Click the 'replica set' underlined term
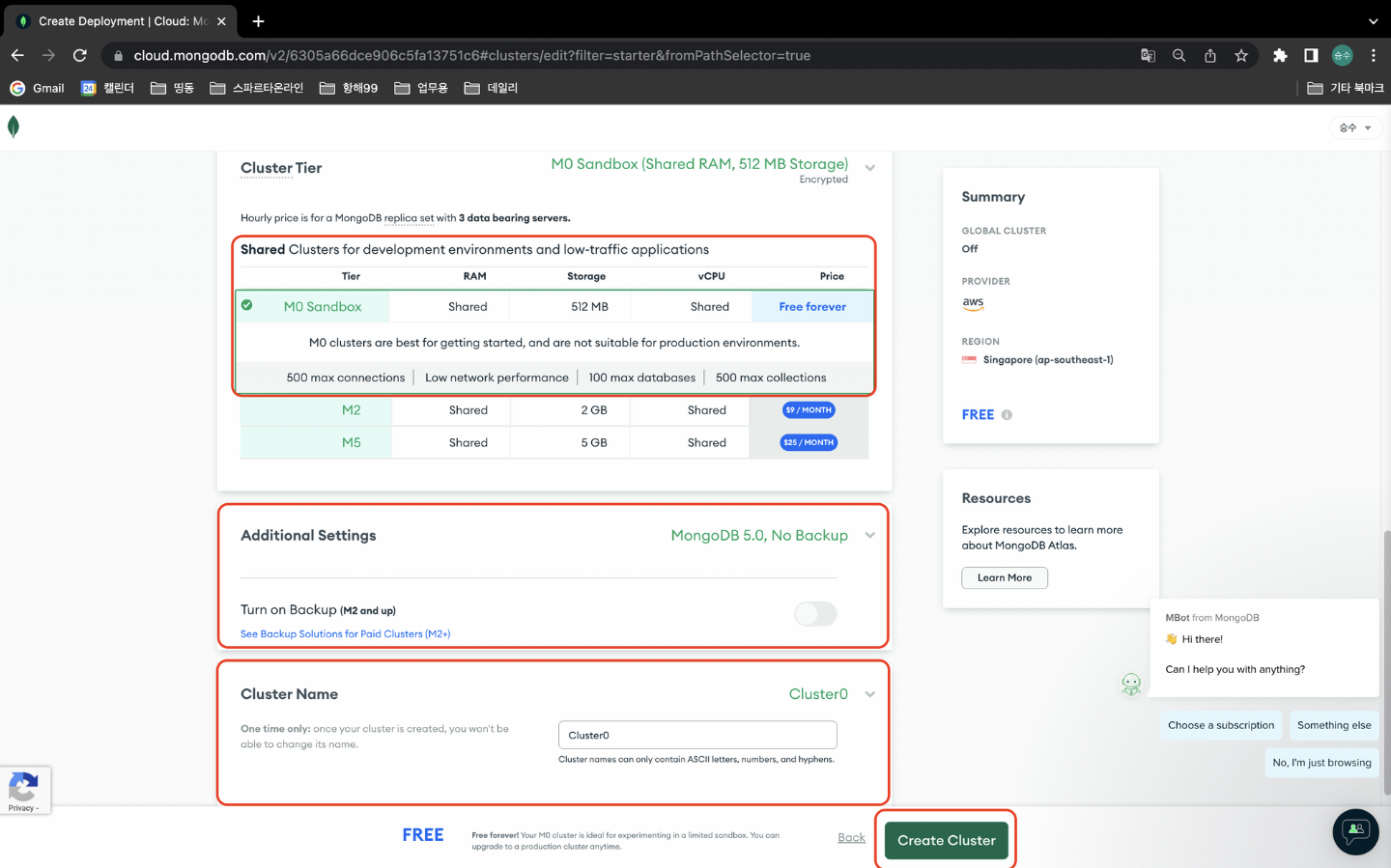The width and height of the screenshot is (1391, 868). (409, 218)
